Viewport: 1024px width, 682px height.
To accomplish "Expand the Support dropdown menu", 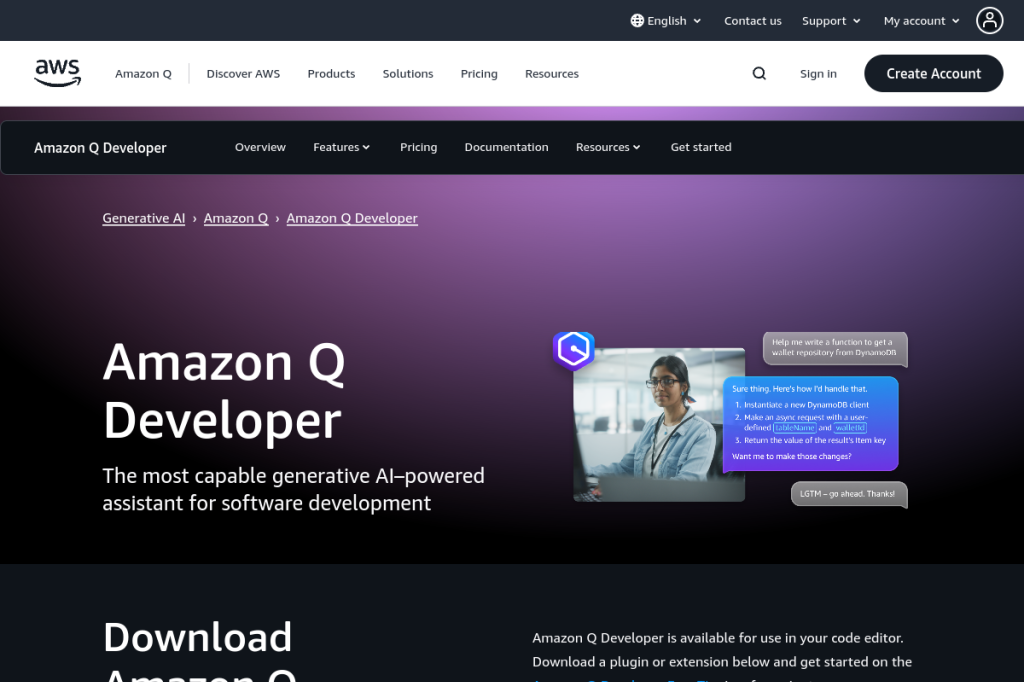I will click(x=831, y=21).
